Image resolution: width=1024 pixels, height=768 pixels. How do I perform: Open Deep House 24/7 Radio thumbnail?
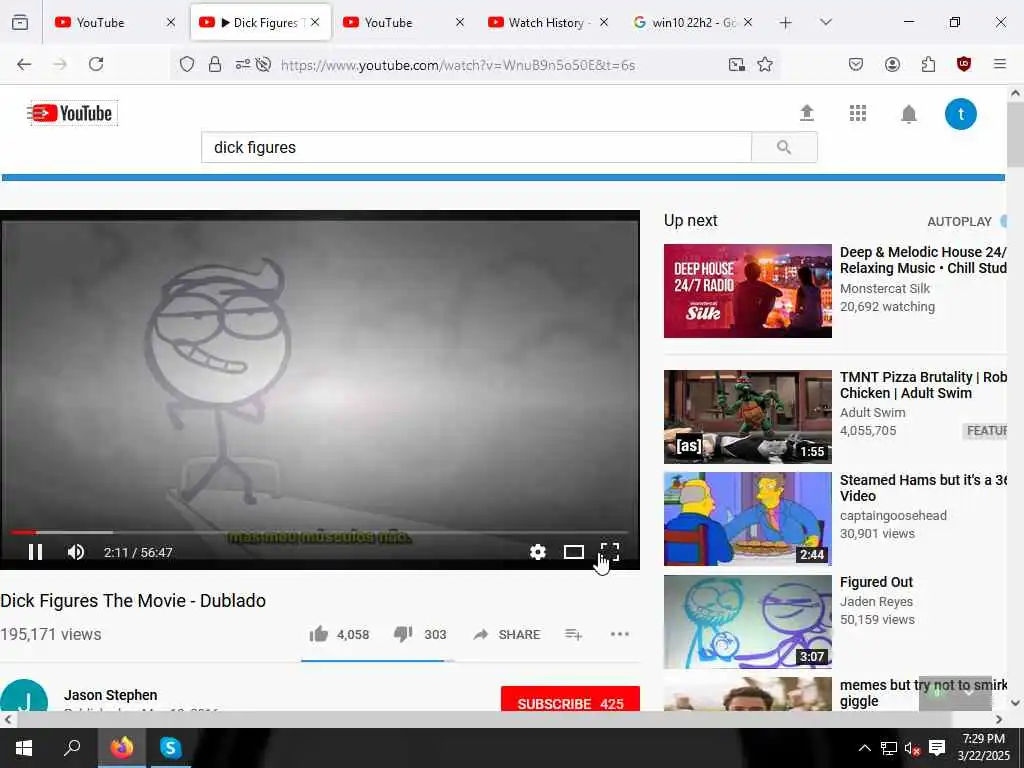(x=748, y=291)
